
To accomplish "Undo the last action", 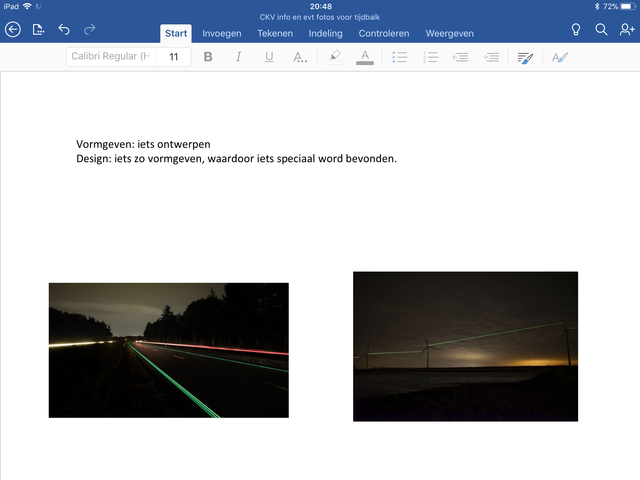I will (x=64, y=30).
